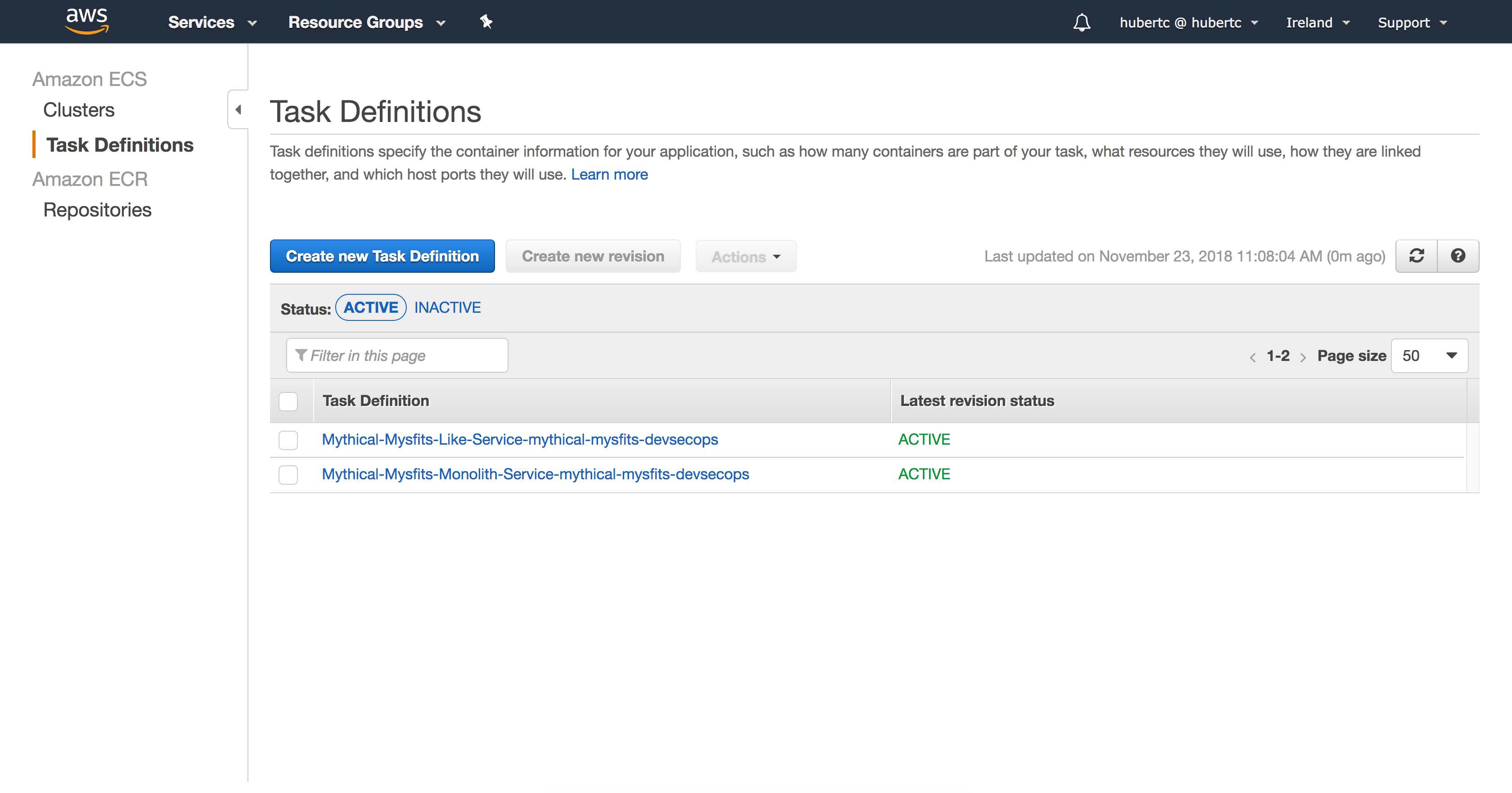Click the pin shortcut icon in header
The height and width of the screenshot is (793, 1512).
point(486,23)
